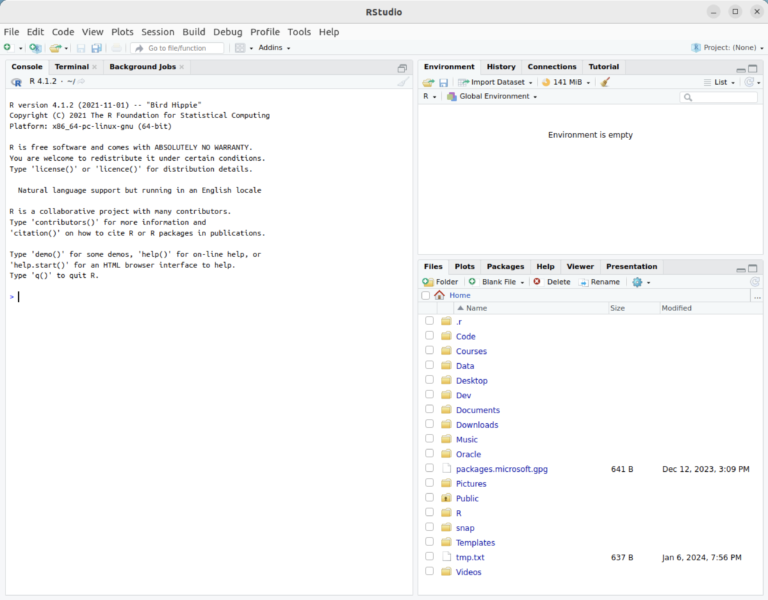Maximize the Environment pane
Image resolution: width=768 pixels, height=600 pixels.
click(x=753, y=69)
